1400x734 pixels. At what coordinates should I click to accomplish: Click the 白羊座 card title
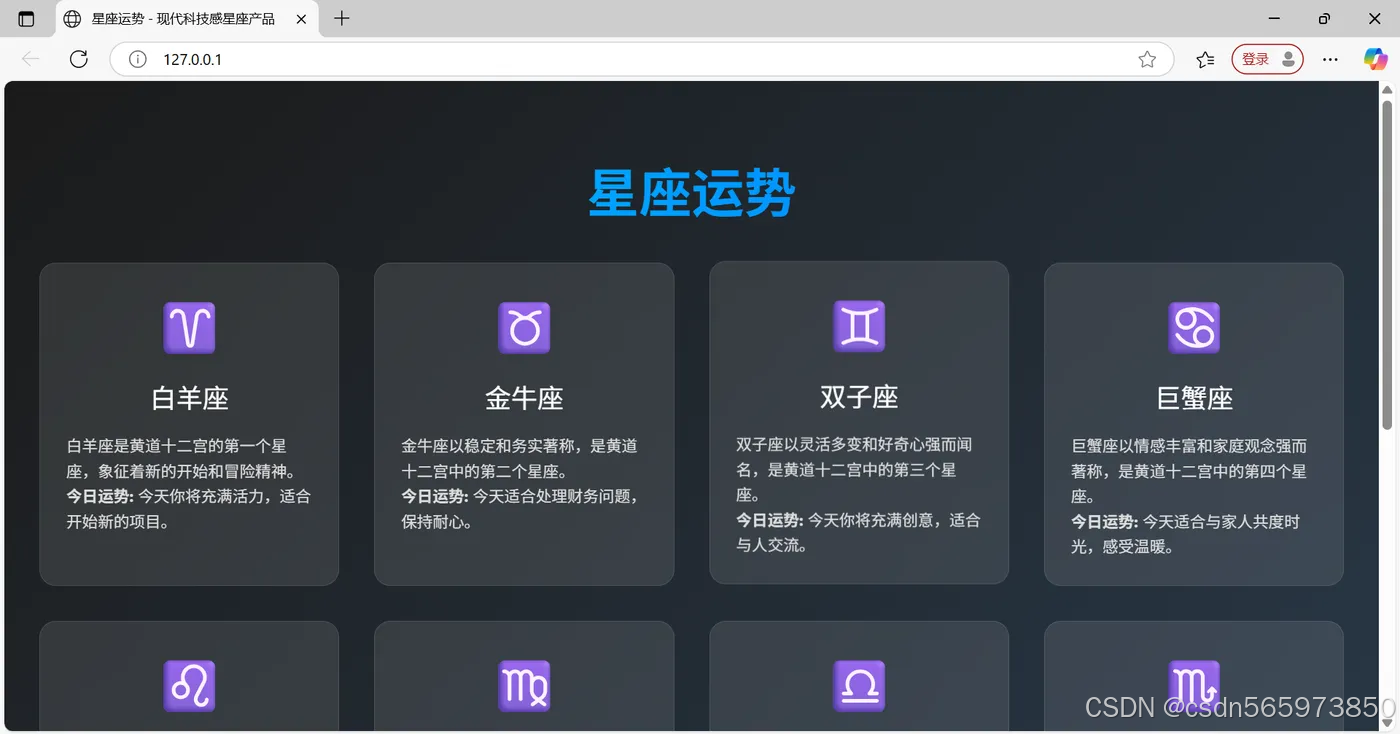190,398
